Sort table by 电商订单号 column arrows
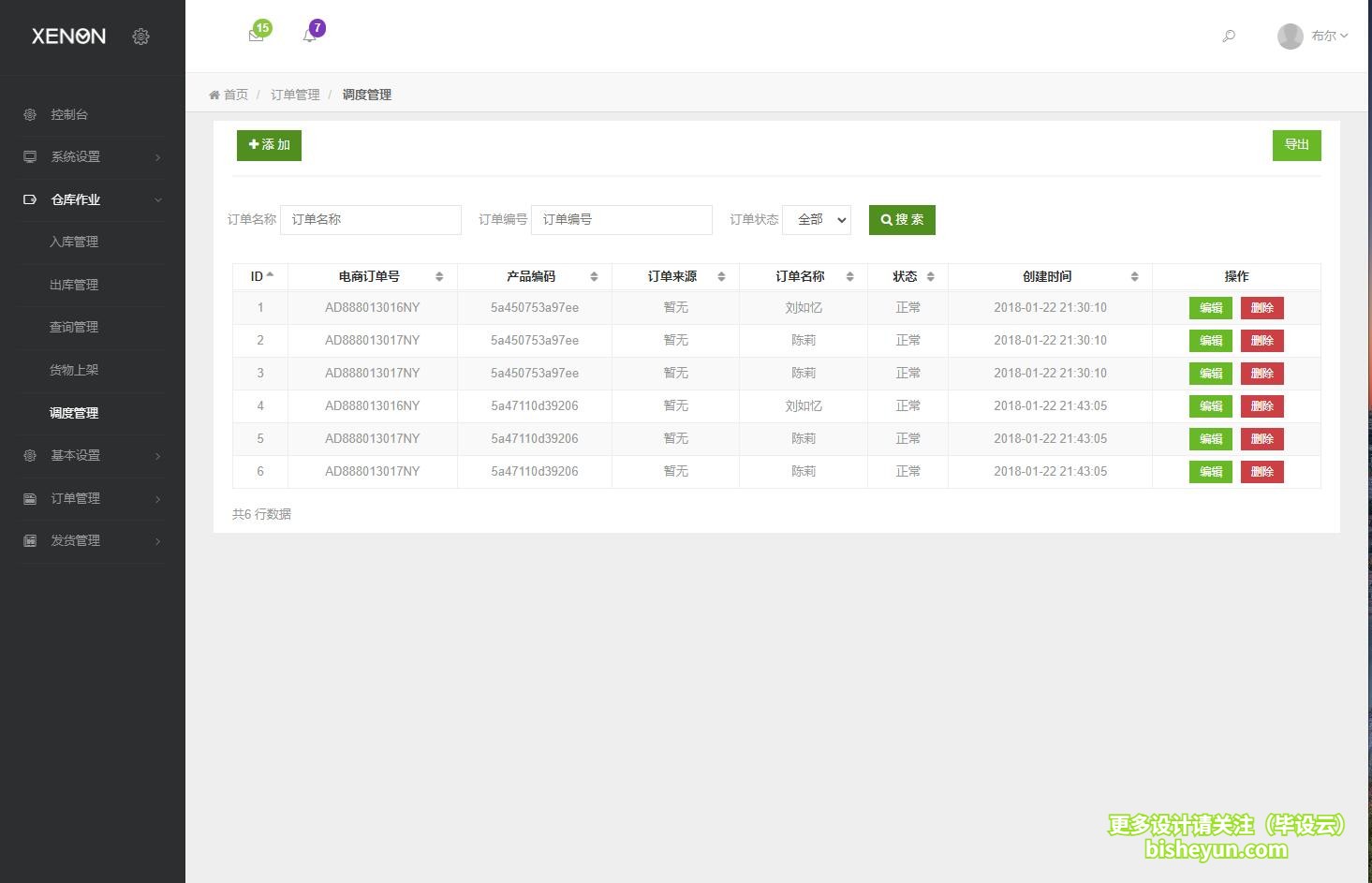 439,276
